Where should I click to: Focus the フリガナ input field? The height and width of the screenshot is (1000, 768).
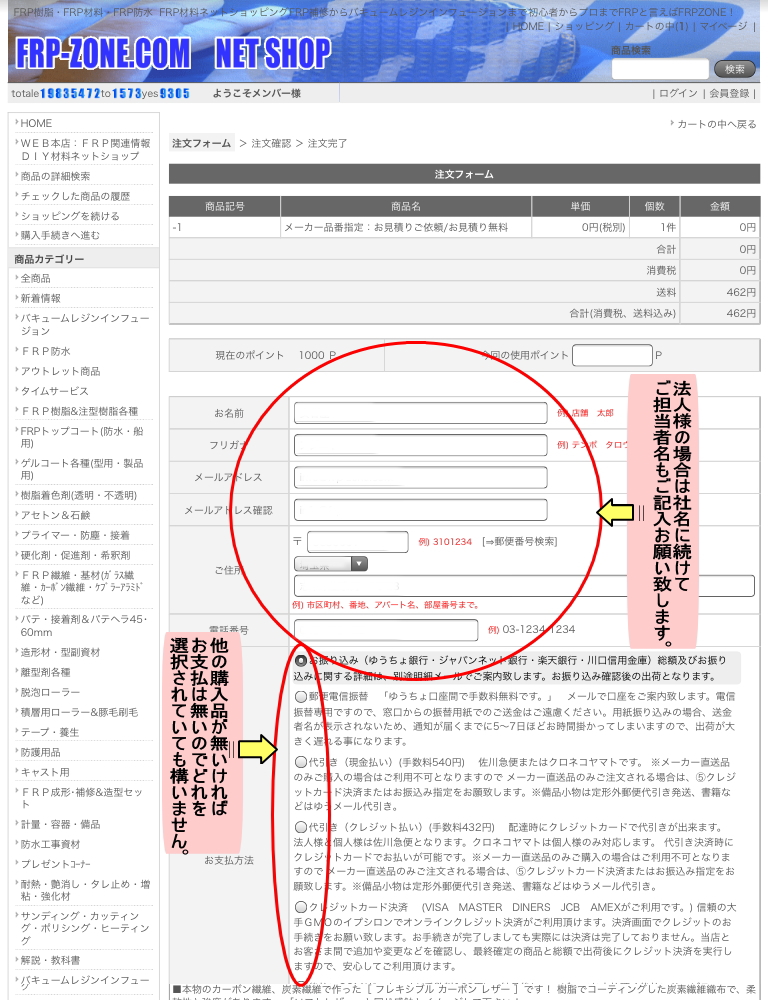pyautogui.click(x=420, y=445)
